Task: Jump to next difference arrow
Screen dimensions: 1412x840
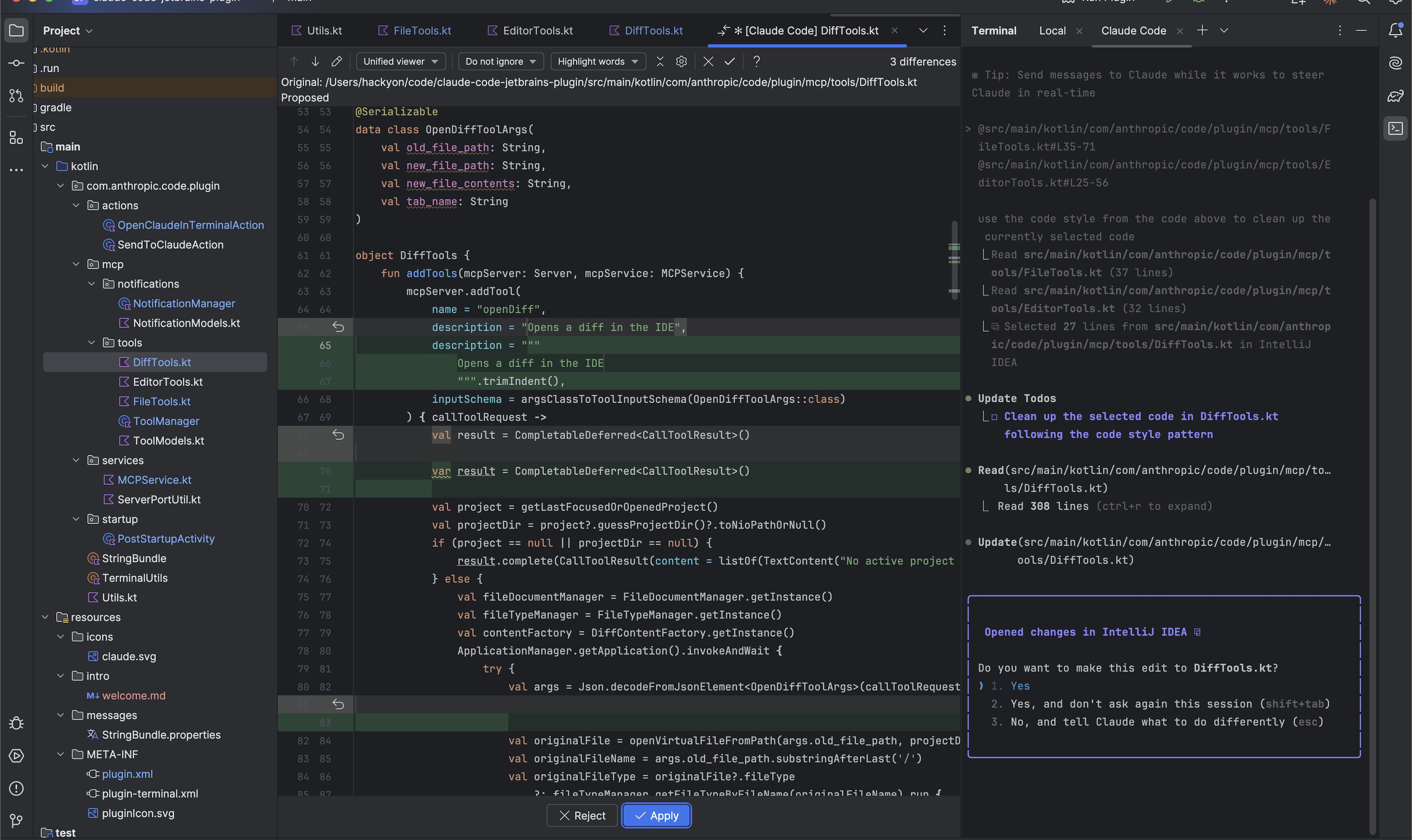Action: point(315,61)
